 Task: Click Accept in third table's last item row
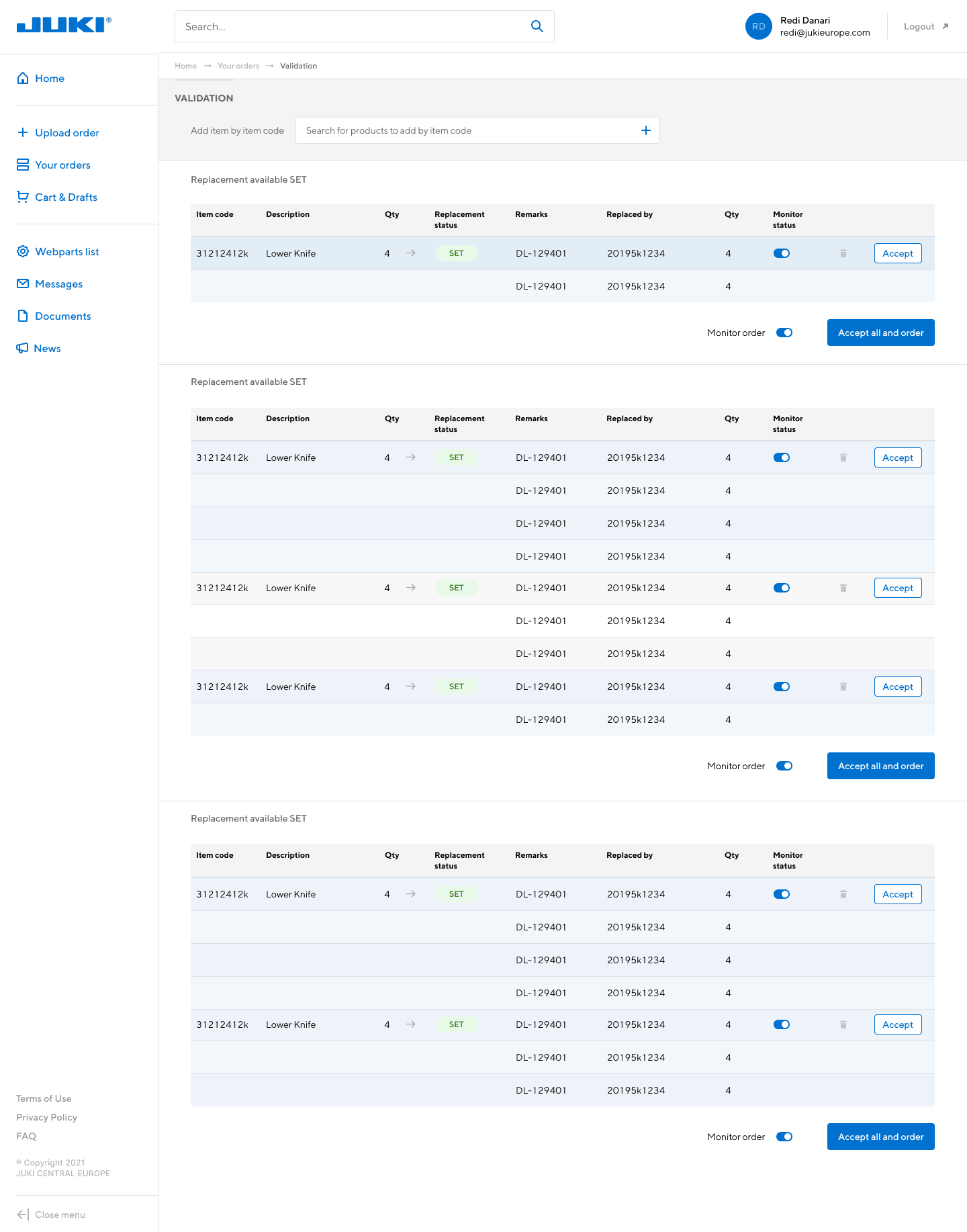898,1024
